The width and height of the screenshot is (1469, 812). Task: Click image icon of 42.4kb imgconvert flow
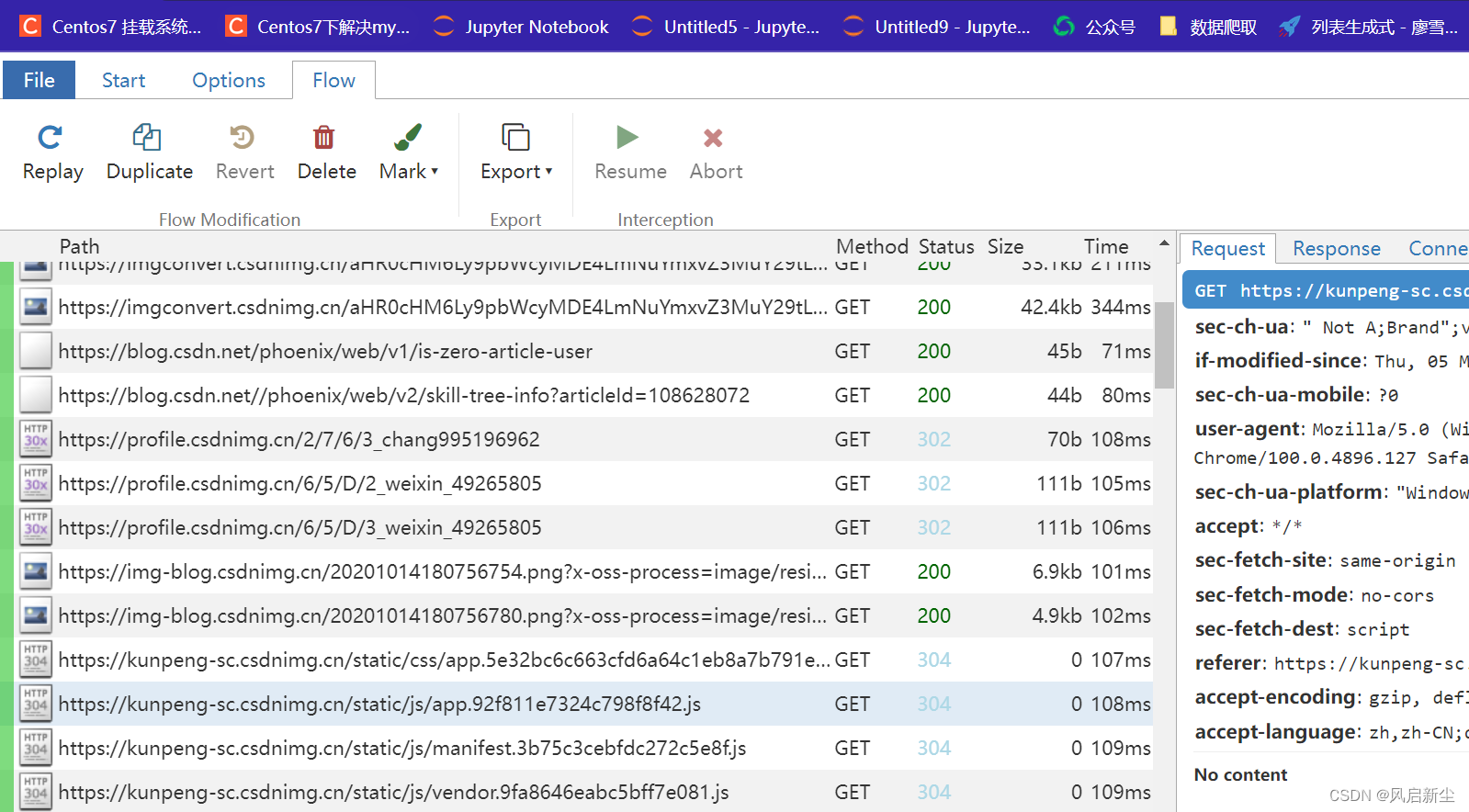(x=36, y=306)
